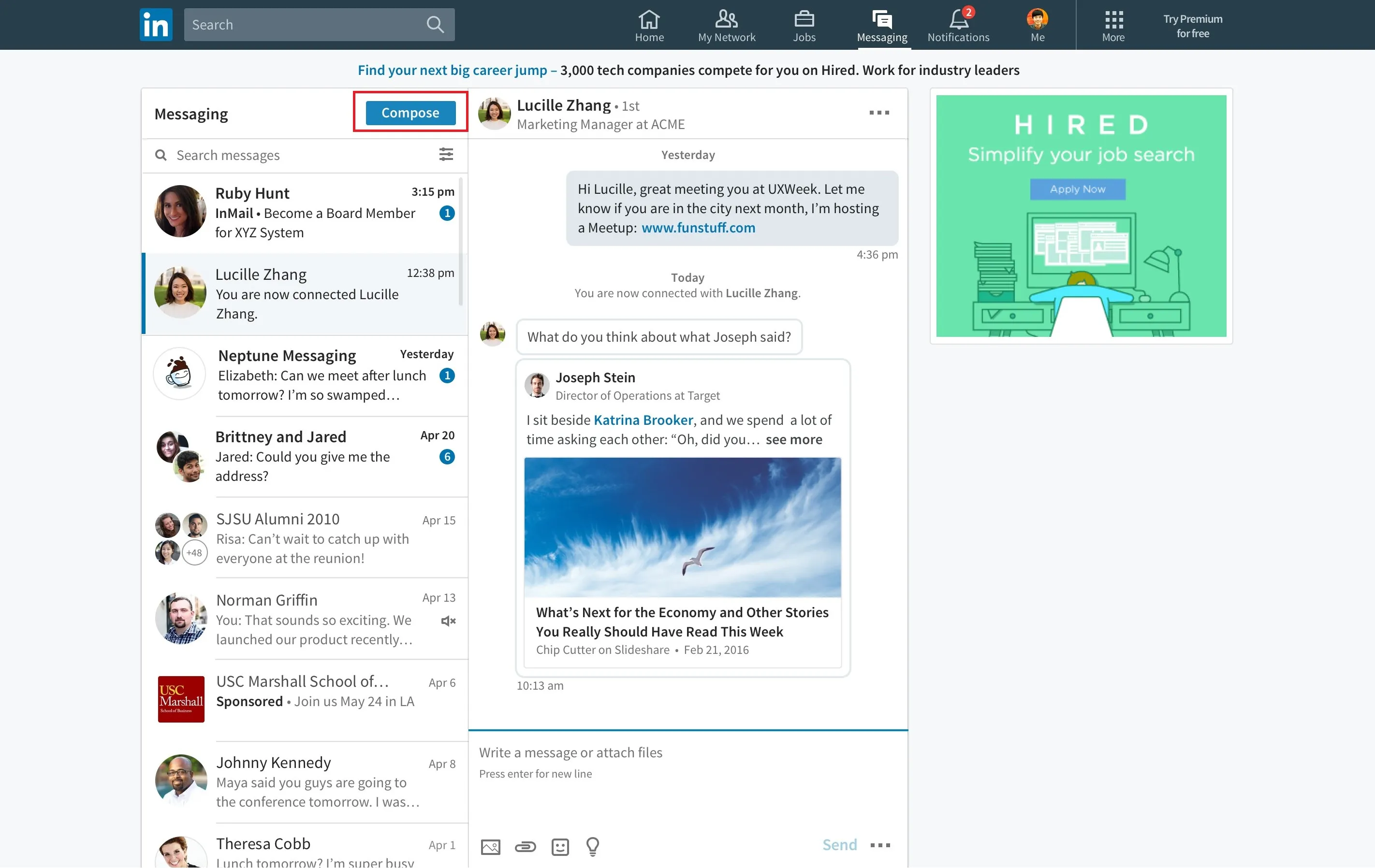1375x868 pixels.
Task: Click the More menu icon
Action: click(x=1113, y=24)
